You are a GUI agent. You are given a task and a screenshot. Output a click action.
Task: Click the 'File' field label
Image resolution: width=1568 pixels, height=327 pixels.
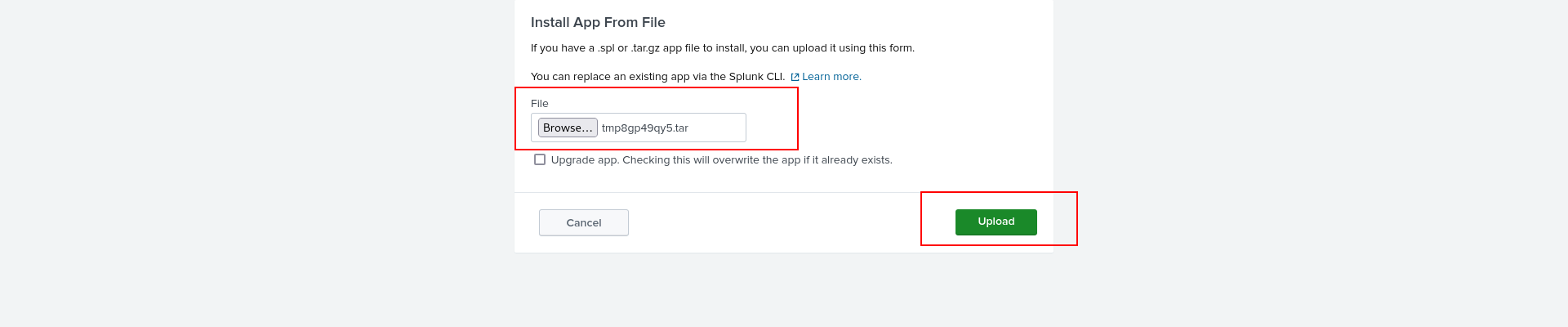point(540,104)
